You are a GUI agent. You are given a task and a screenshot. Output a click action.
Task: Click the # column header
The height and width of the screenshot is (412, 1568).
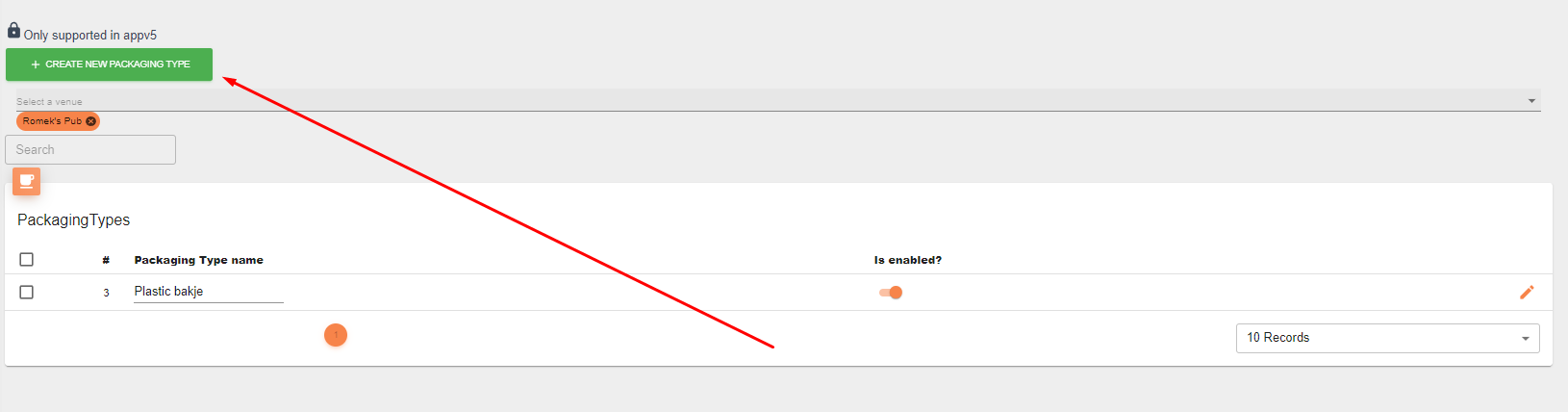coord(106,260)
